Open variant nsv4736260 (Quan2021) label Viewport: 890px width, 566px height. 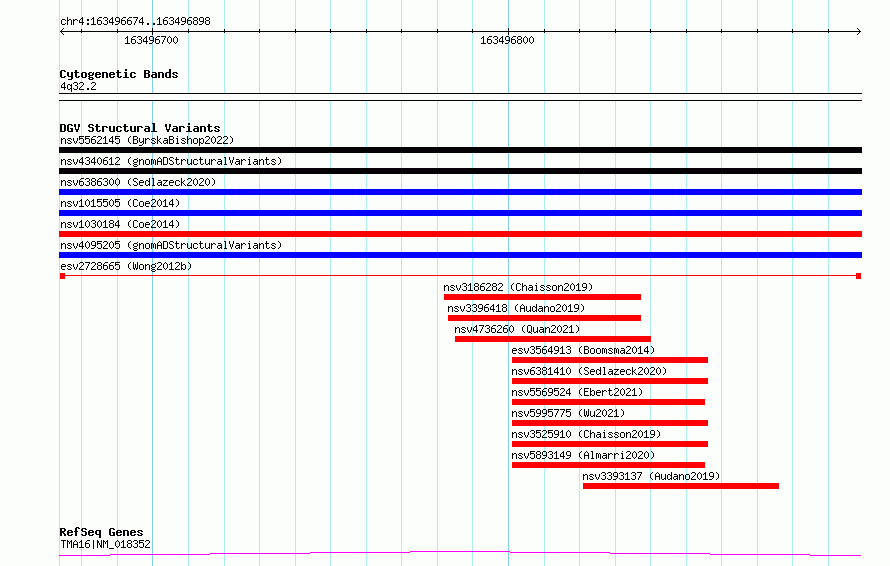point(517,329)
